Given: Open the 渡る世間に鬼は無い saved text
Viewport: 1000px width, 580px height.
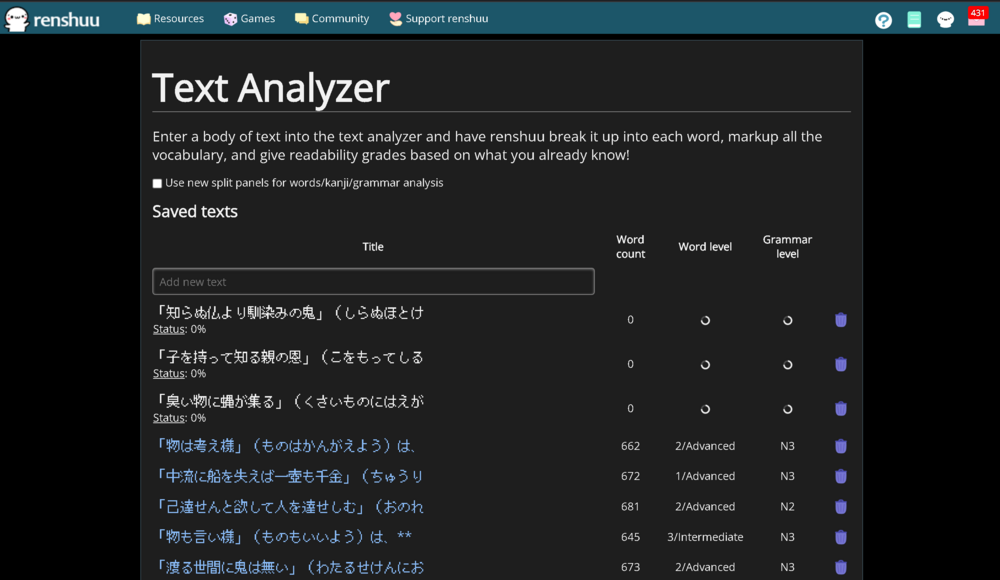Looking at the screenshot, I should click(289, 567).
